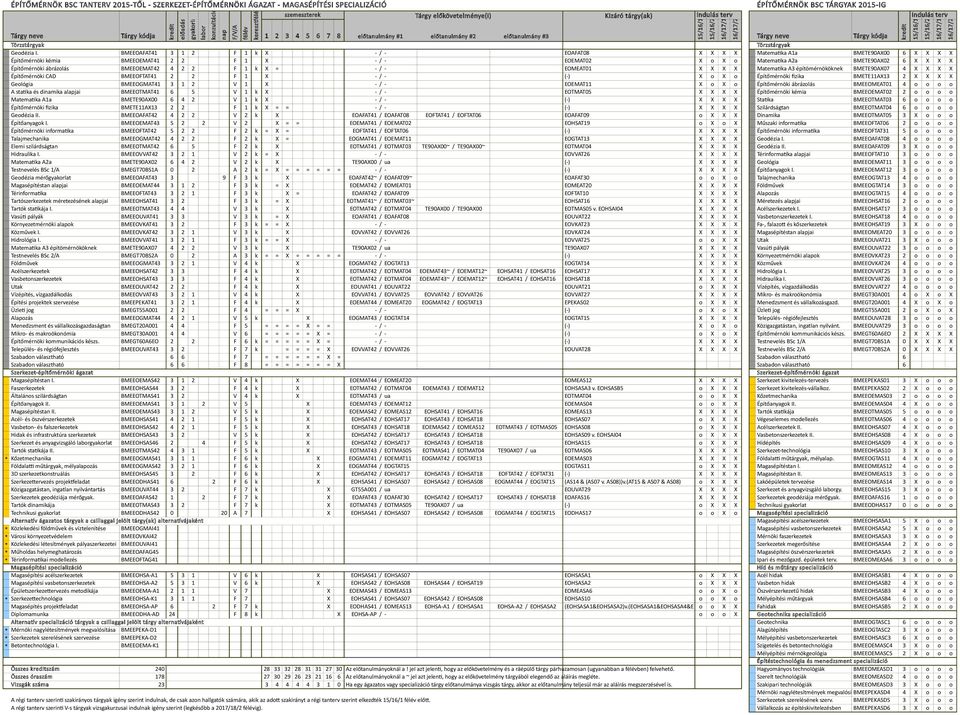Click code BMEEOFTAT10 for Térinformatika alapjai
Screen dimensions: 960x715
tap(871, 155)
